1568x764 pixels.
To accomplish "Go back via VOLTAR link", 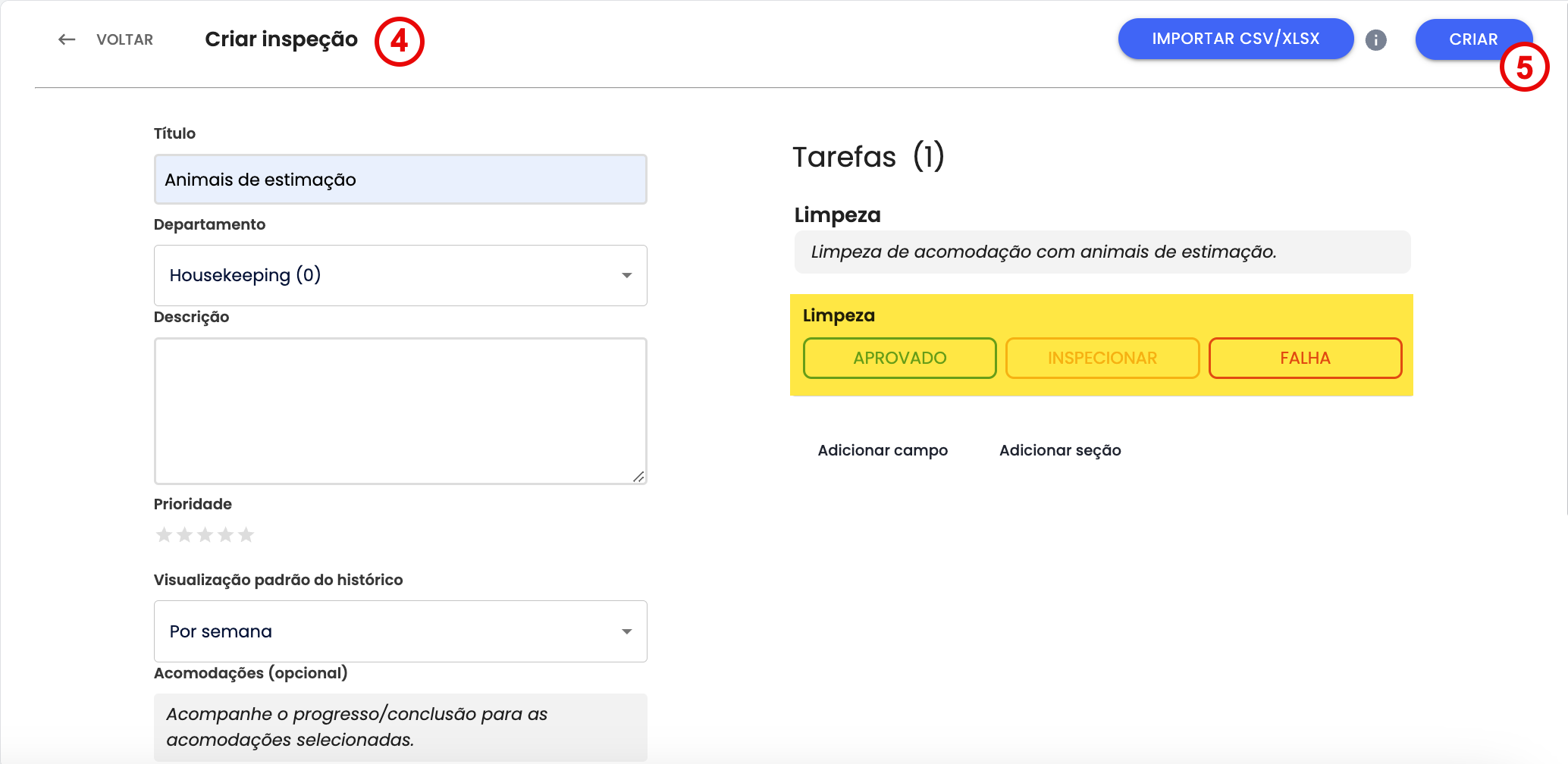I will [x=124, y=39].
